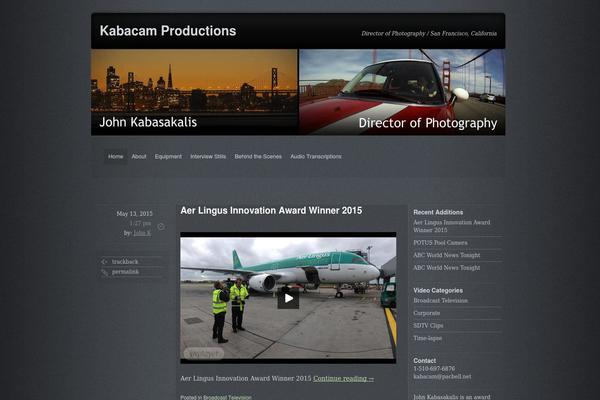Click the Kabacam Productions site title

[x=168, y=31]
